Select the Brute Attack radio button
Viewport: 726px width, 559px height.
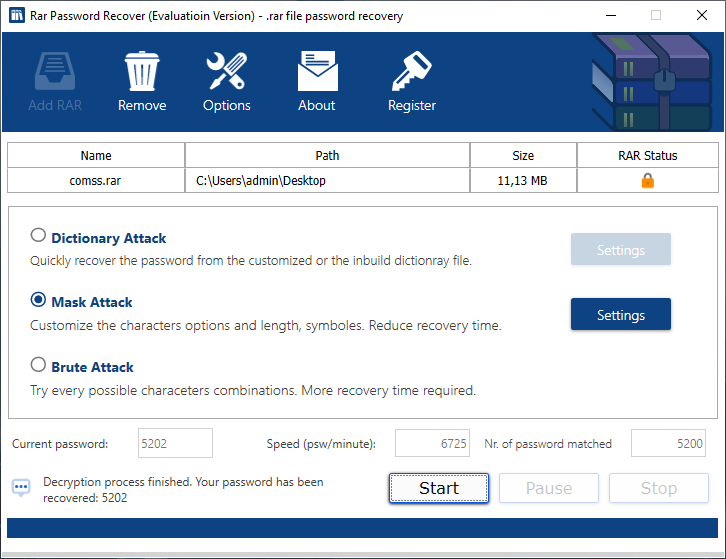pos(38,364)
